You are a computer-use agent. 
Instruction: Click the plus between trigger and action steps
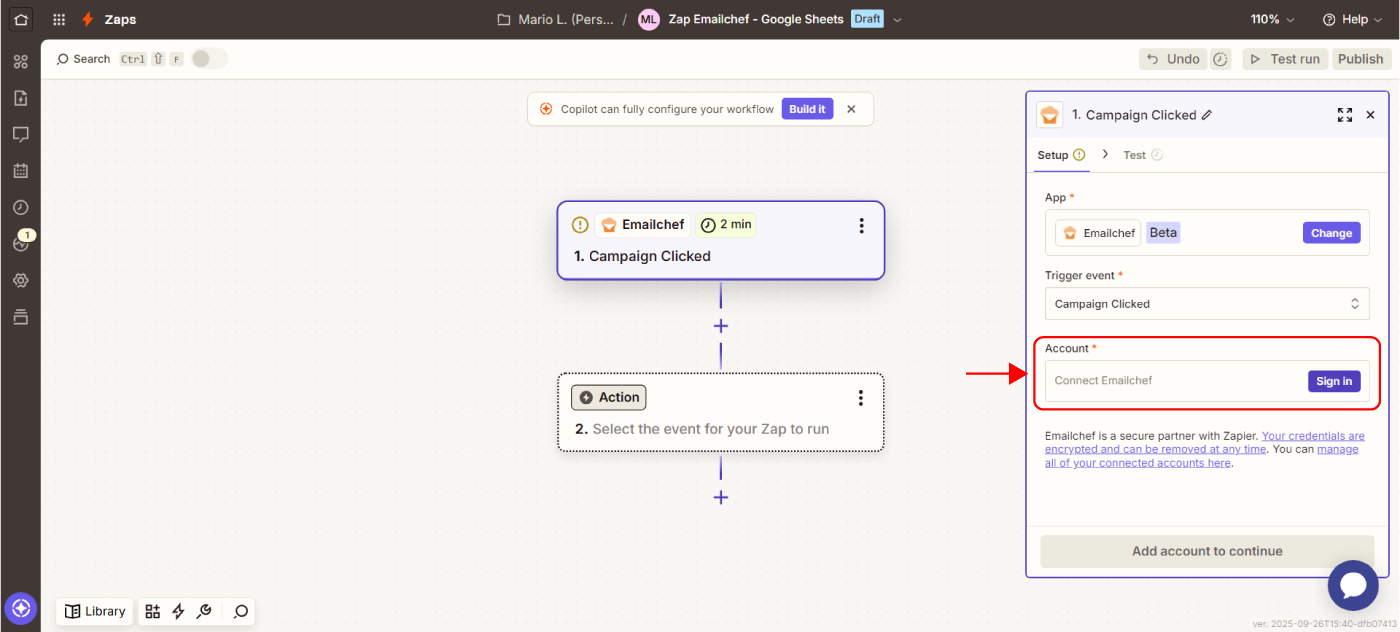point(720,326)
